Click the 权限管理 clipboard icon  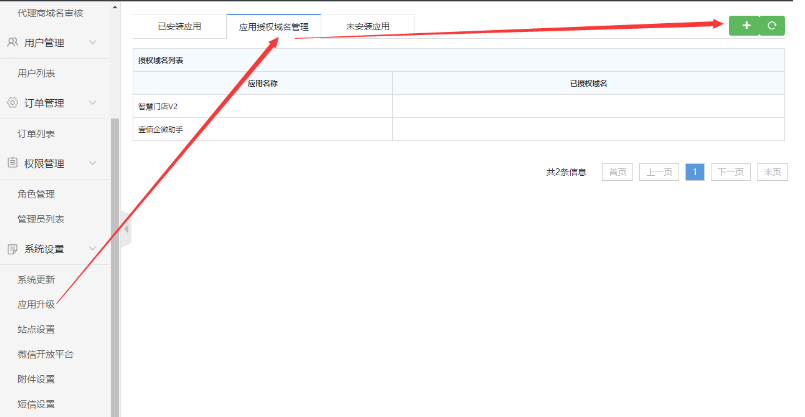tap(13, 163)
